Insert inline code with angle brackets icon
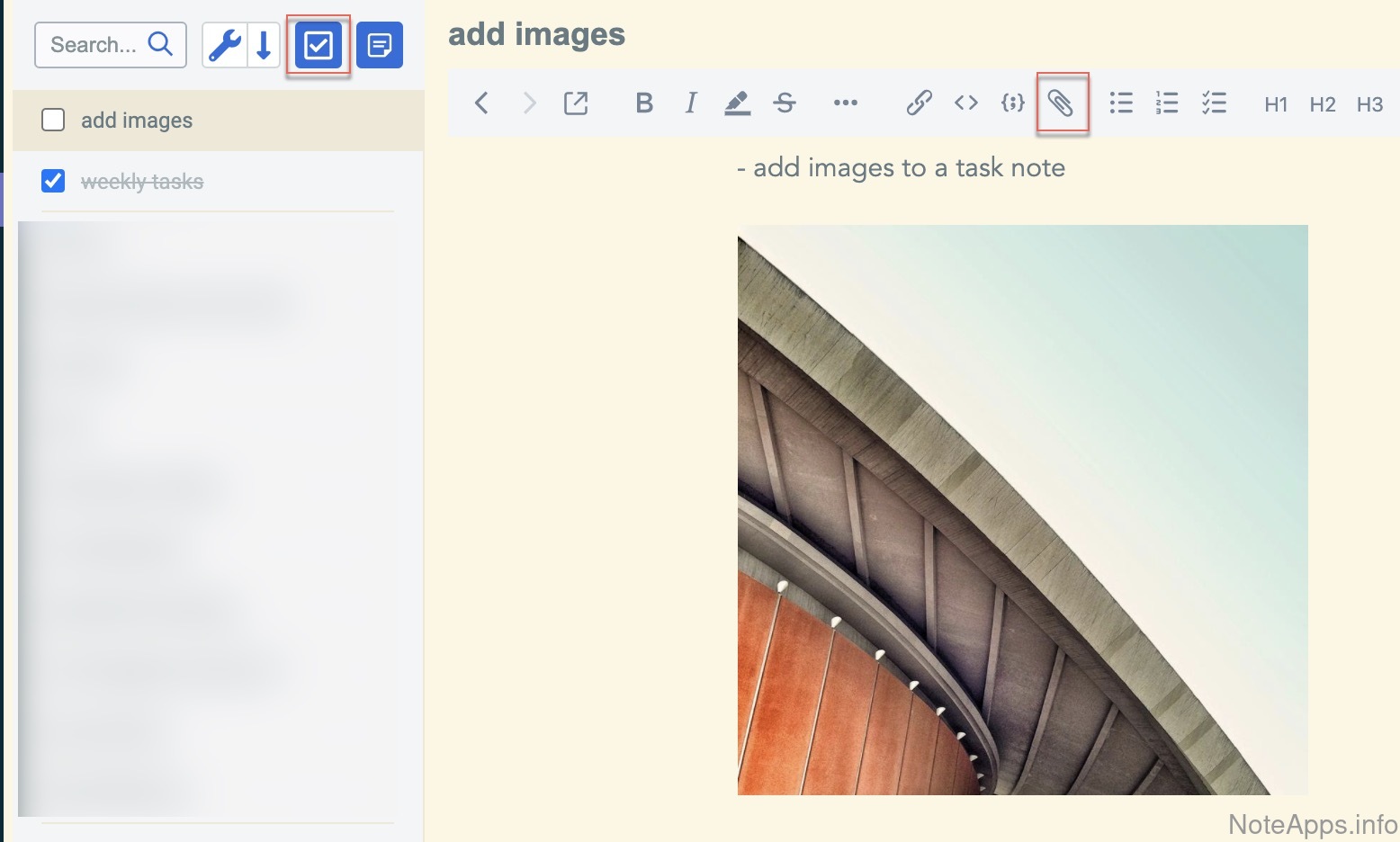 pos(966,103)
